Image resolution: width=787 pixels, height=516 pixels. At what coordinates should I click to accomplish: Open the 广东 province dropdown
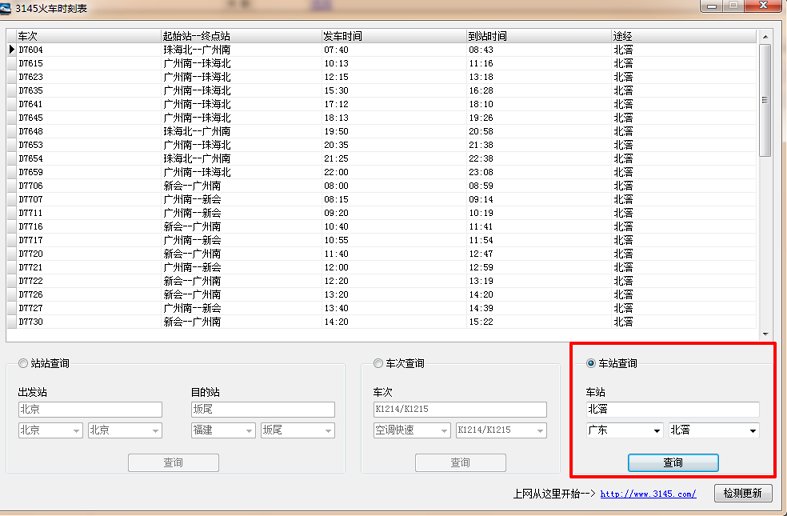click(x=624, y=430)
